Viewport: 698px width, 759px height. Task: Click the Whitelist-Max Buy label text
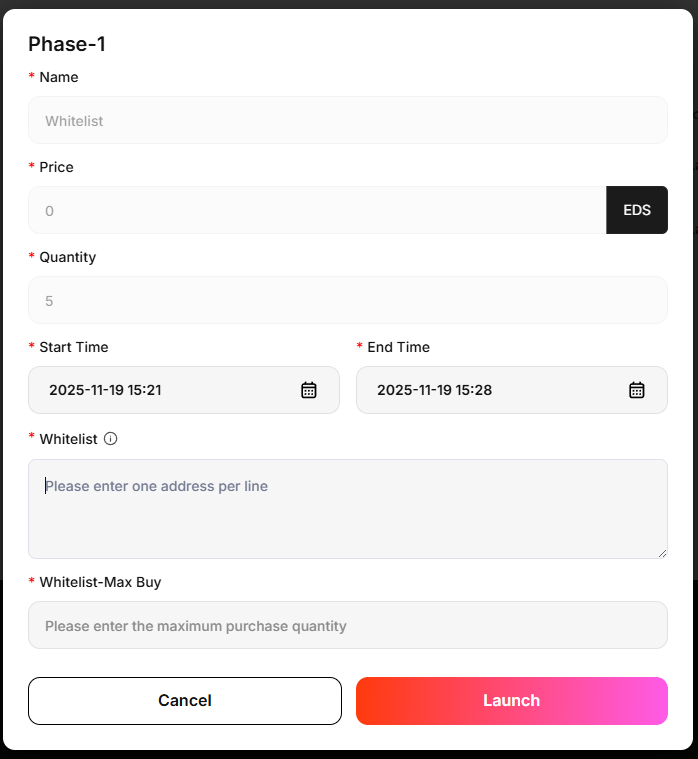[100, 581]
